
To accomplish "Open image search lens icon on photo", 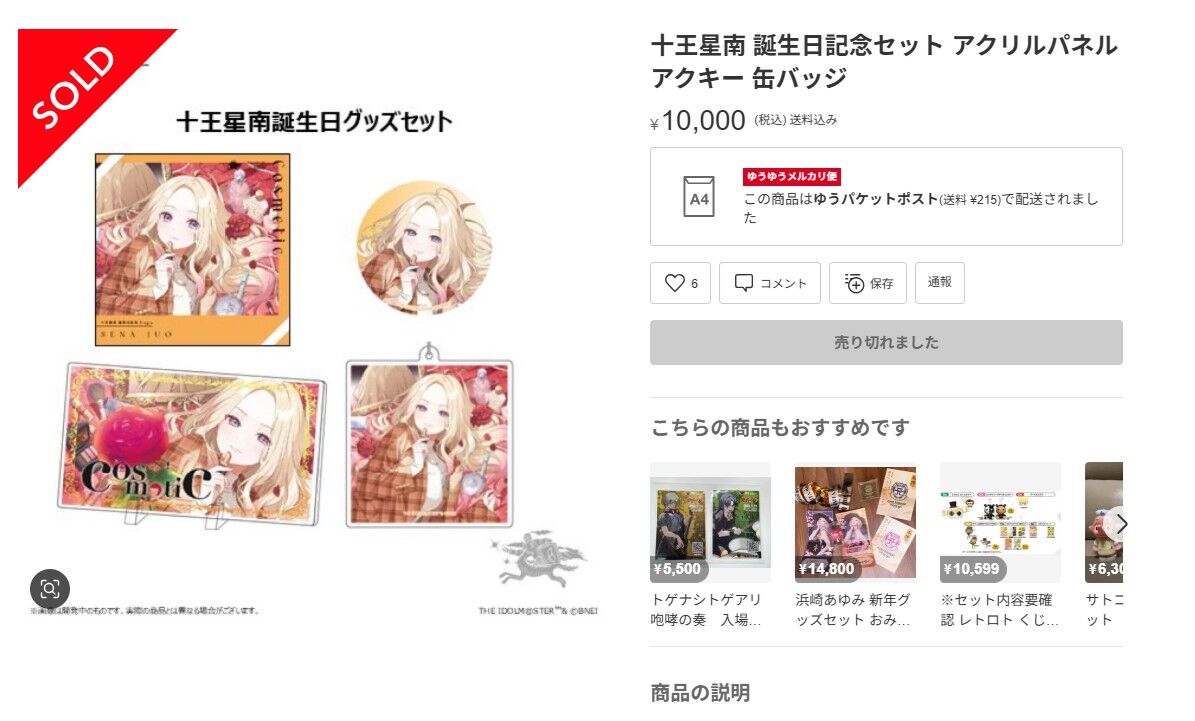I will [50, 589].
